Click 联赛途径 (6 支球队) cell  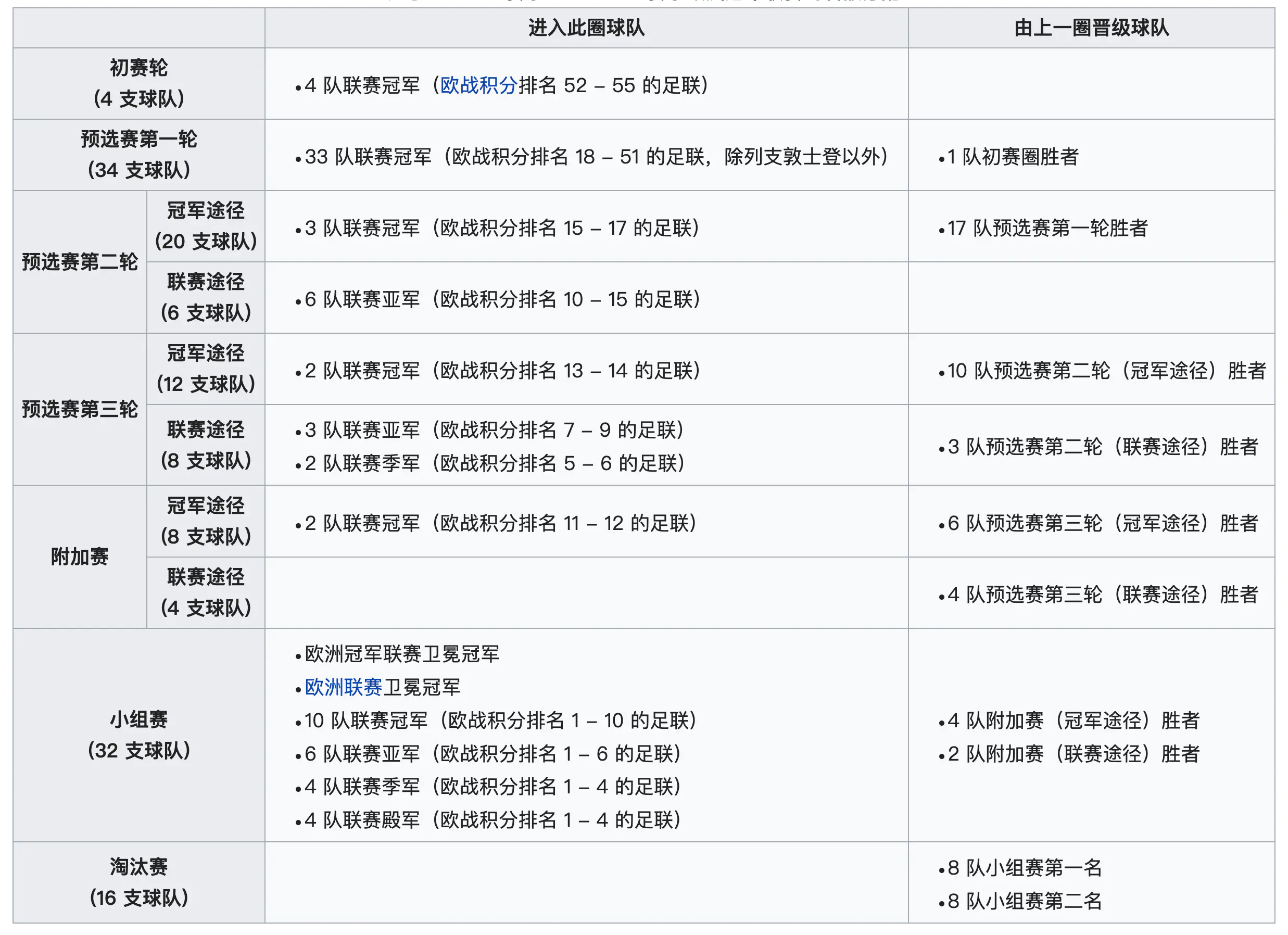point(206,297)
